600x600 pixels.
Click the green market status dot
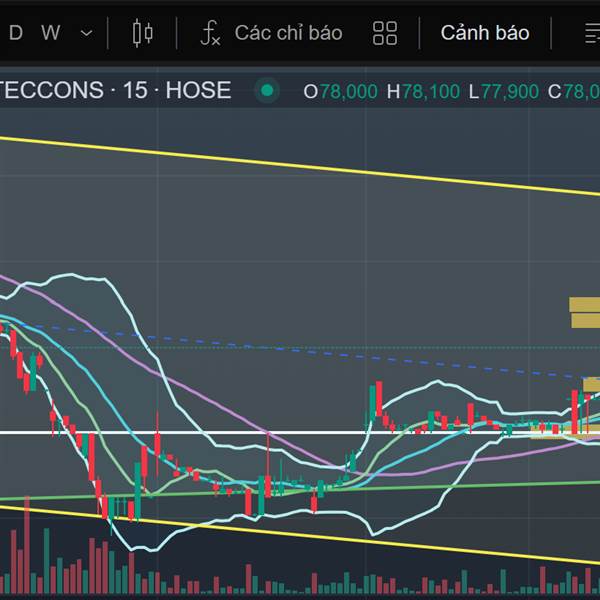click(x=267, y=91)
